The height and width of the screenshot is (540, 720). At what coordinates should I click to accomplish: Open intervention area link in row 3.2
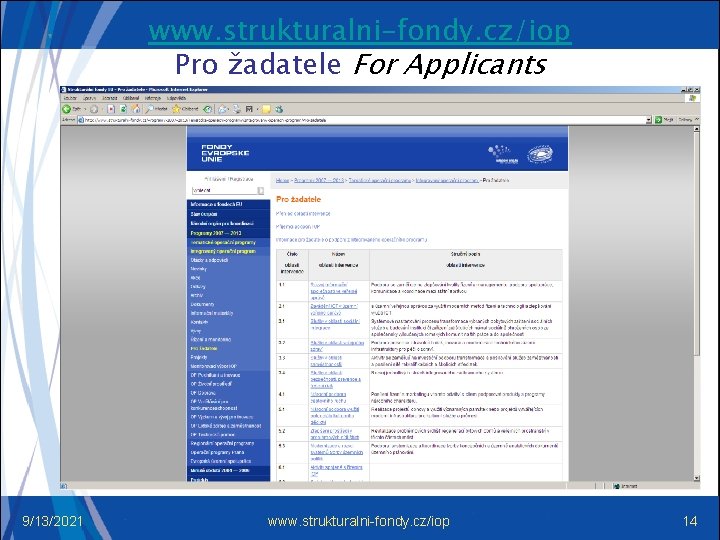click(337, 346)
